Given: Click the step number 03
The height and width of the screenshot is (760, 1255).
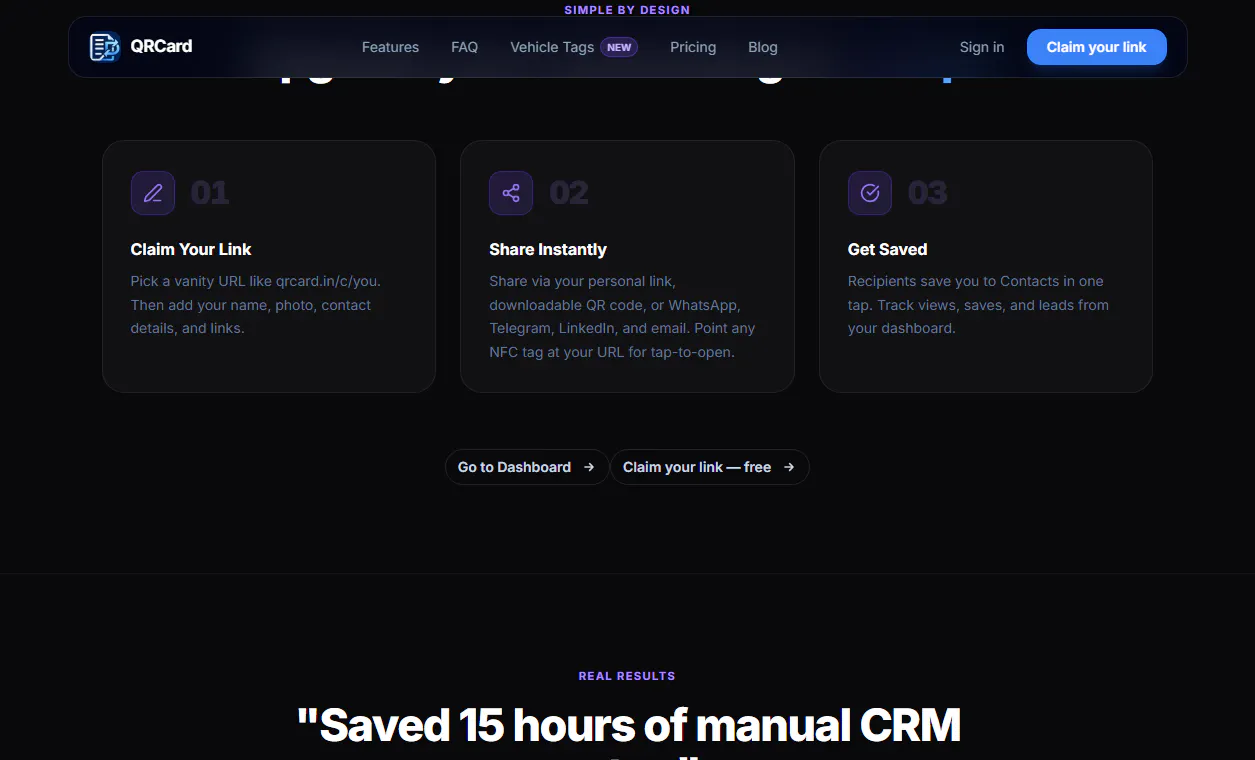Looking at the screenshot, I should [928, 193].
